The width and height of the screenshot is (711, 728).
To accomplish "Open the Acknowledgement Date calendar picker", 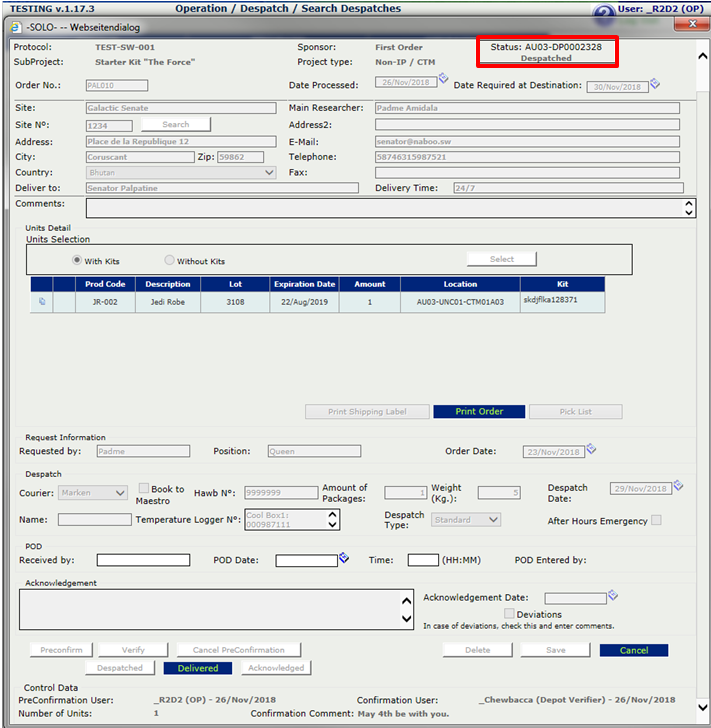I will point(613,596).
